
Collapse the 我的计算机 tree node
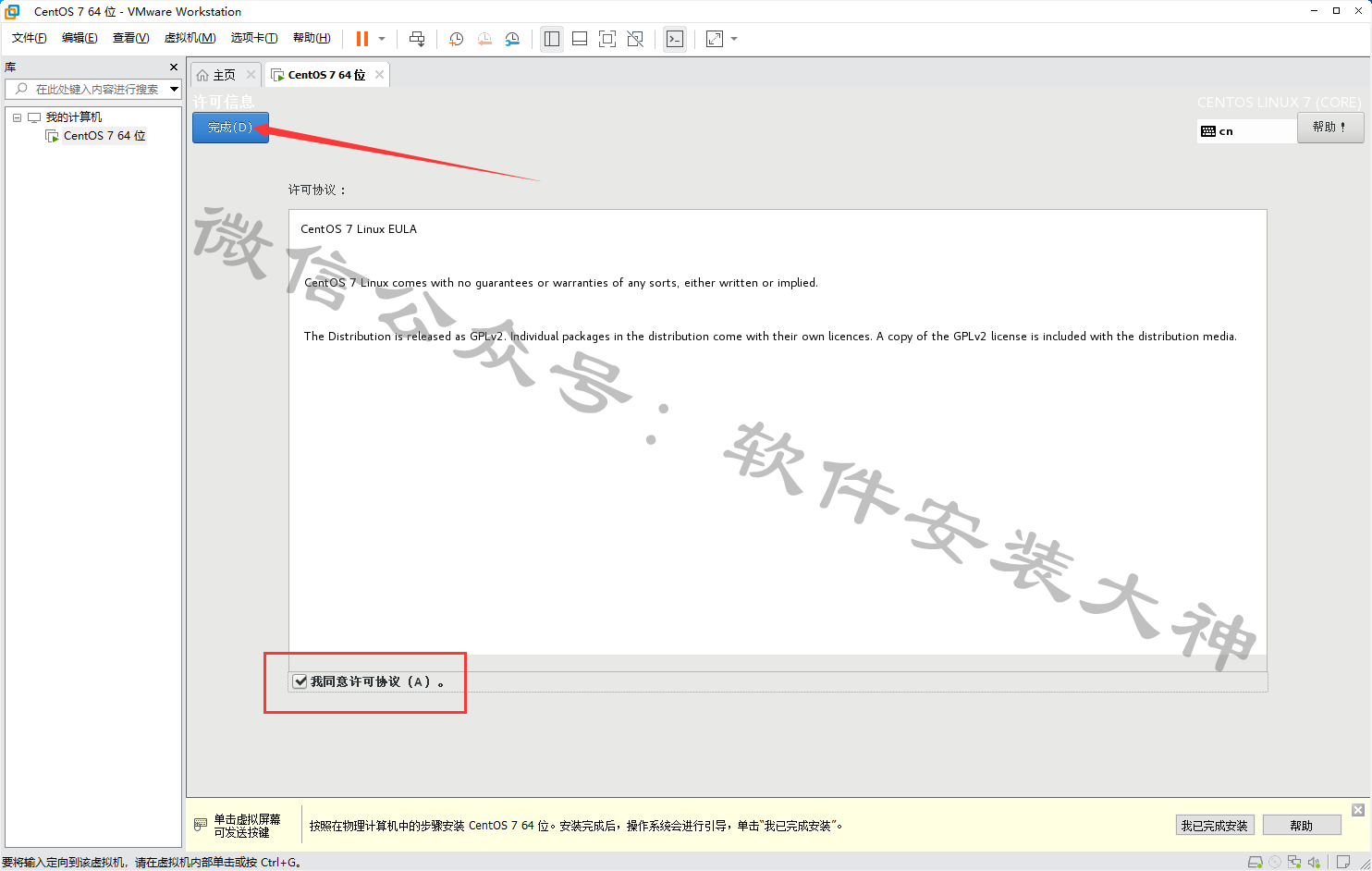click(x=17, y=117)
